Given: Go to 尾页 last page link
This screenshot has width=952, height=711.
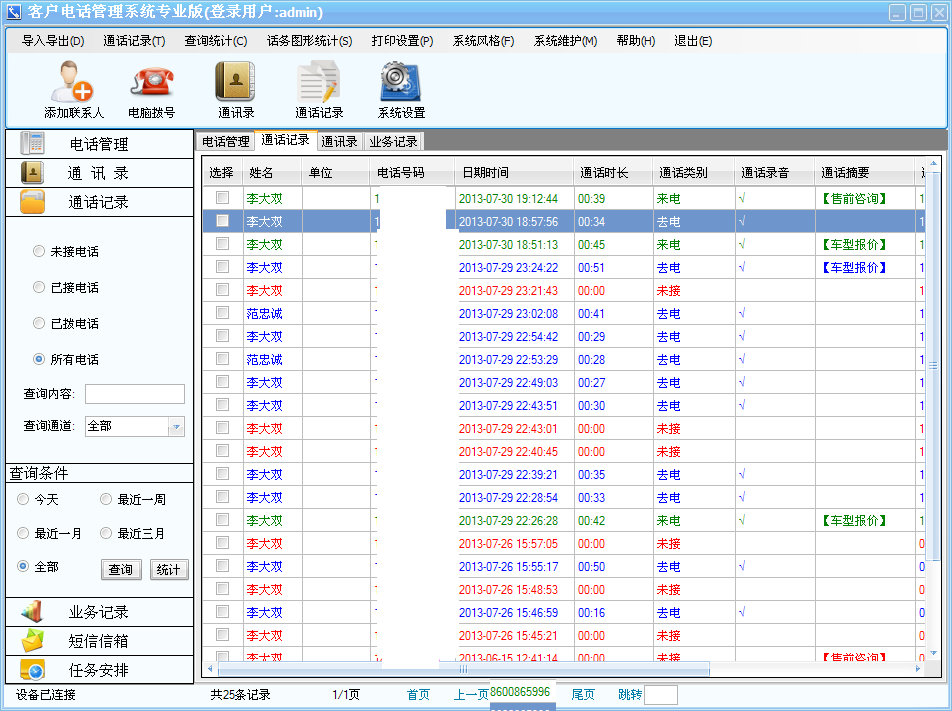Looking at the screenshot, I should point(583,695).
